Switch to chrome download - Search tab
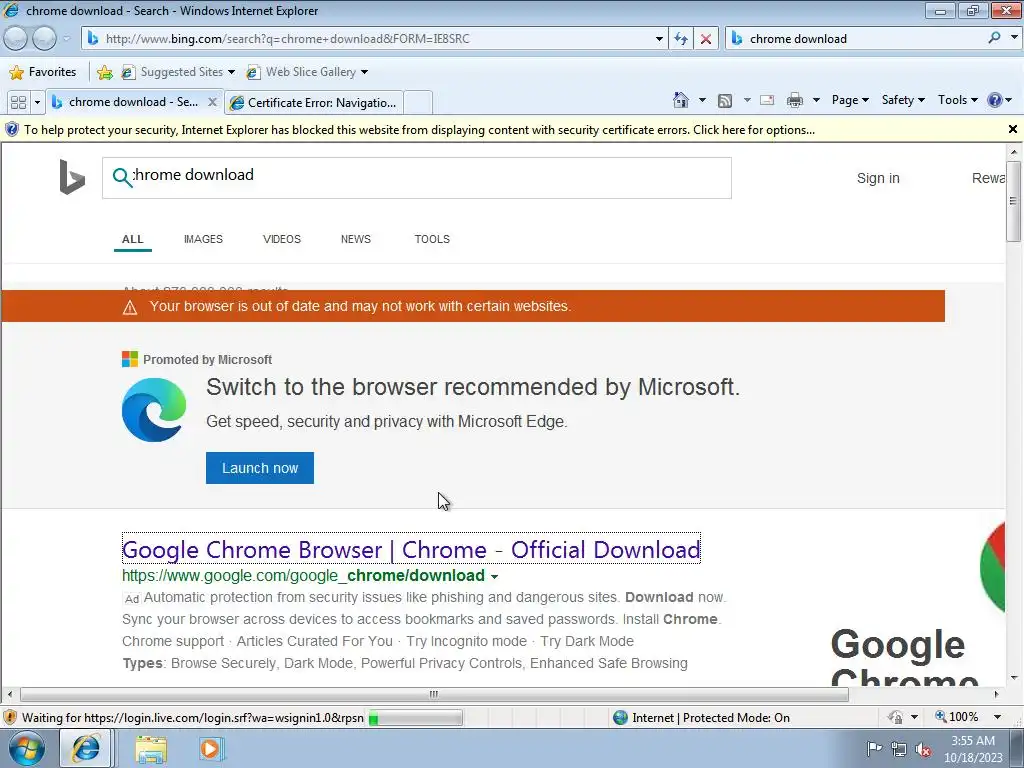The height and width of the screenshot is (768, 1024). 126,102
